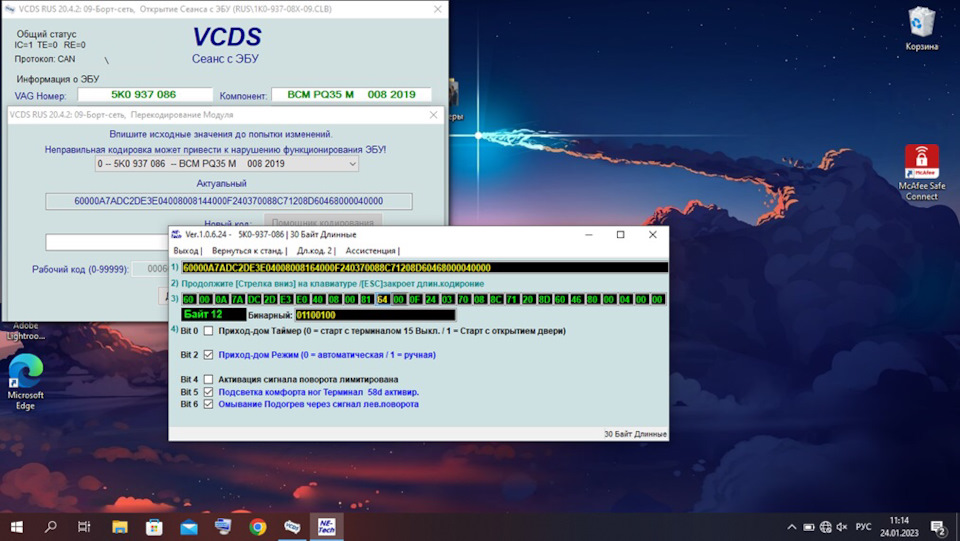Maximize the long coding window
The height and width of the screenshot is (541, 960).
(620, 234)
